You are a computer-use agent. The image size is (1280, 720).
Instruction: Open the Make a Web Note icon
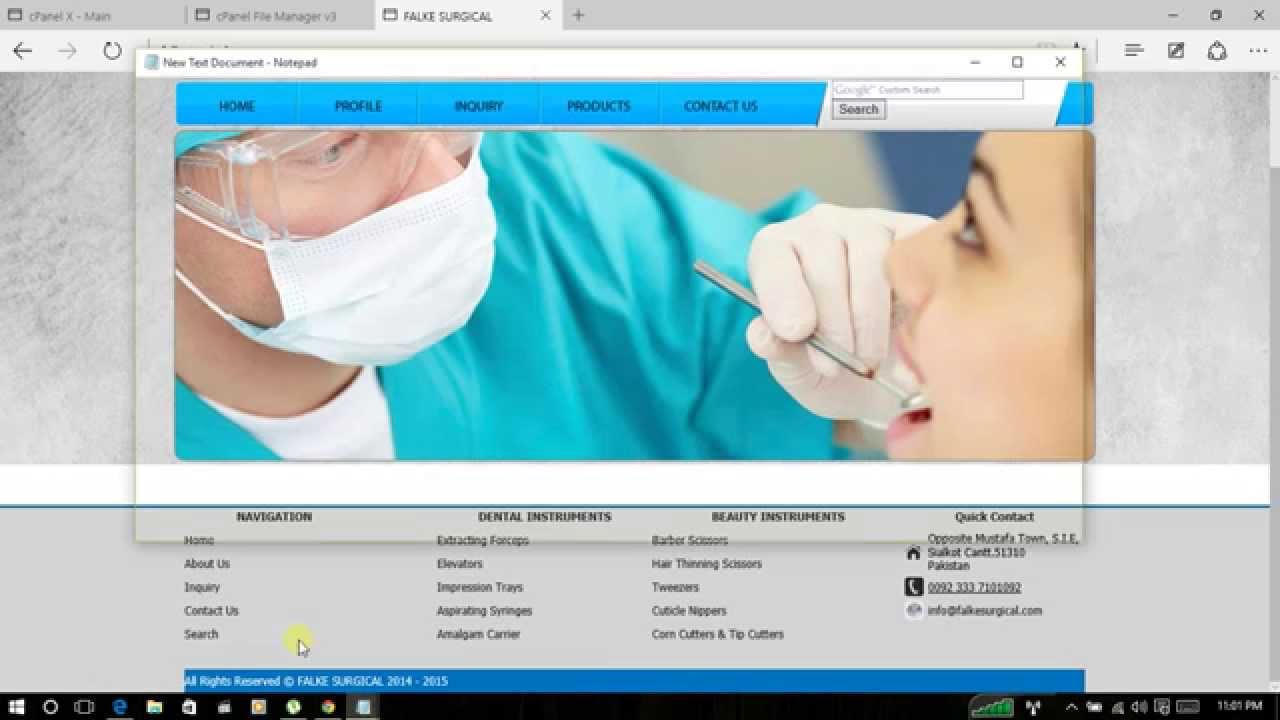pos(1176,51)
